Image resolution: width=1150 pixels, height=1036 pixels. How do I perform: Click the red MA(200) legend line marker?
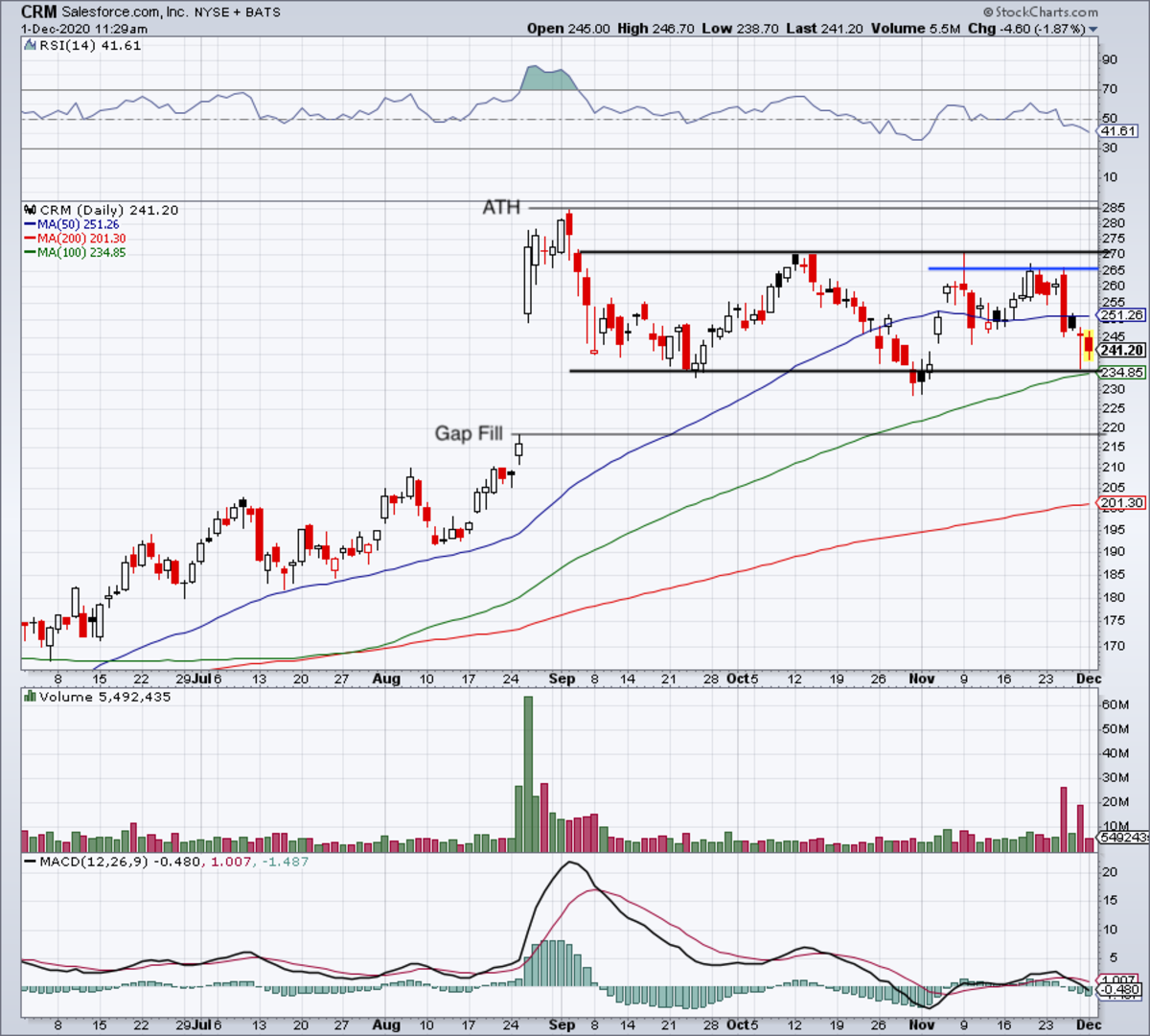pos(29,239)
